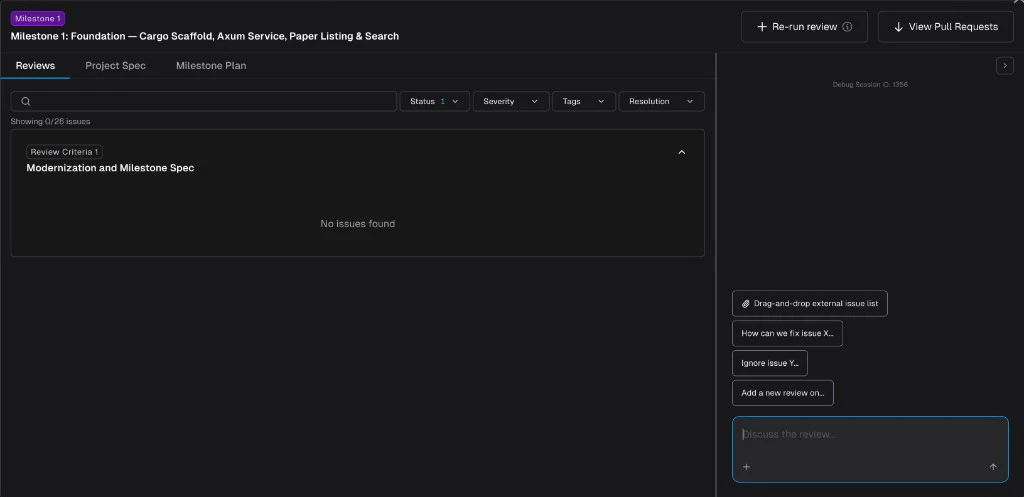Viewport: 1024px width, 497px height.
Task: Click Drag-and-drop external issue list
Action: [x=810, y=304]
